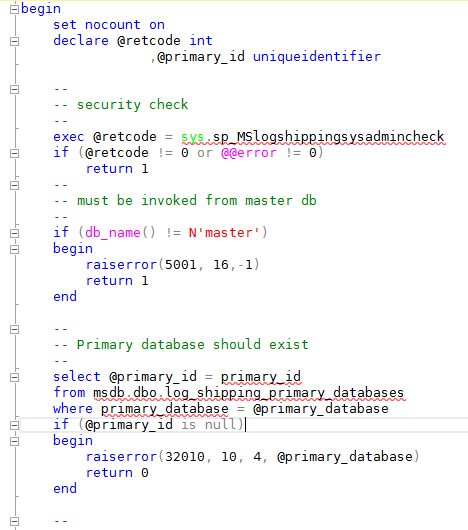Click on sp_MSlogshippingsysadmincheck procedure name
This screenshot has height=530, width=468.
(x=328, y=137)
